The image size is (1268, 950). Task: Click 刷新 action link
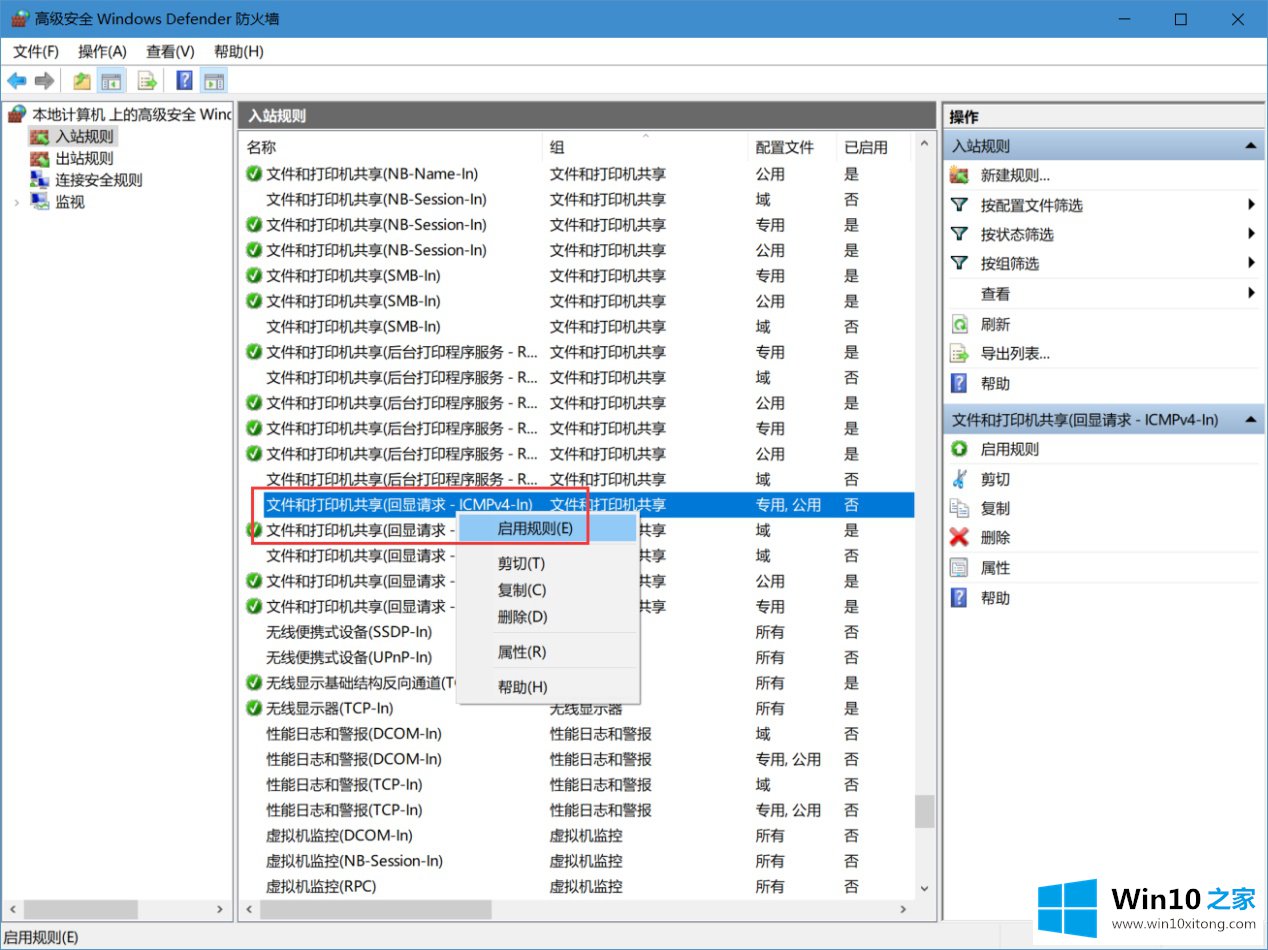[995, 324]
